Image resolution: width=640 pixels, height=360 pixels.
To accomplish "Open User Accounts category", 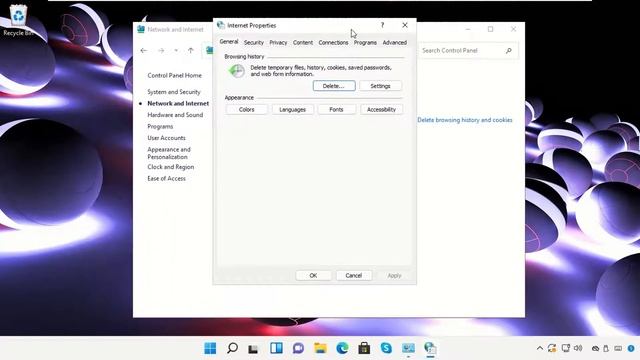I will tap(166, 138).
